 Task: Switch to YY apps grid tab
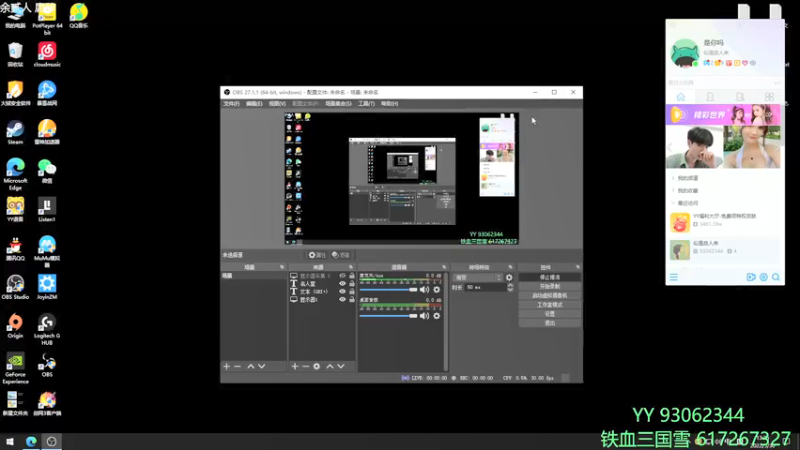[x=769, y=97]
